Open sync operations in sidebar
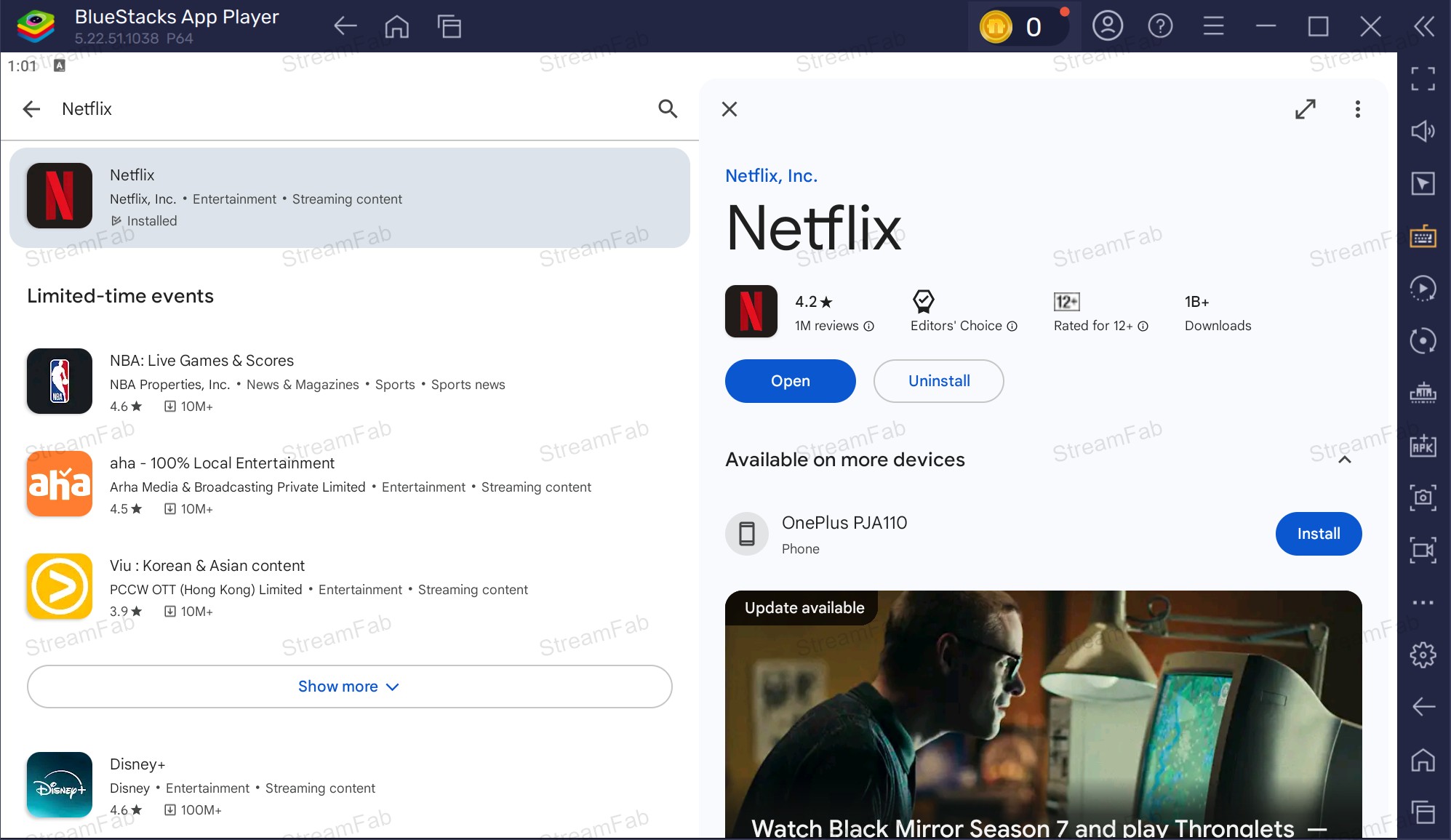The width and height of the screenshot is (1451, 840). point(1423,340)
